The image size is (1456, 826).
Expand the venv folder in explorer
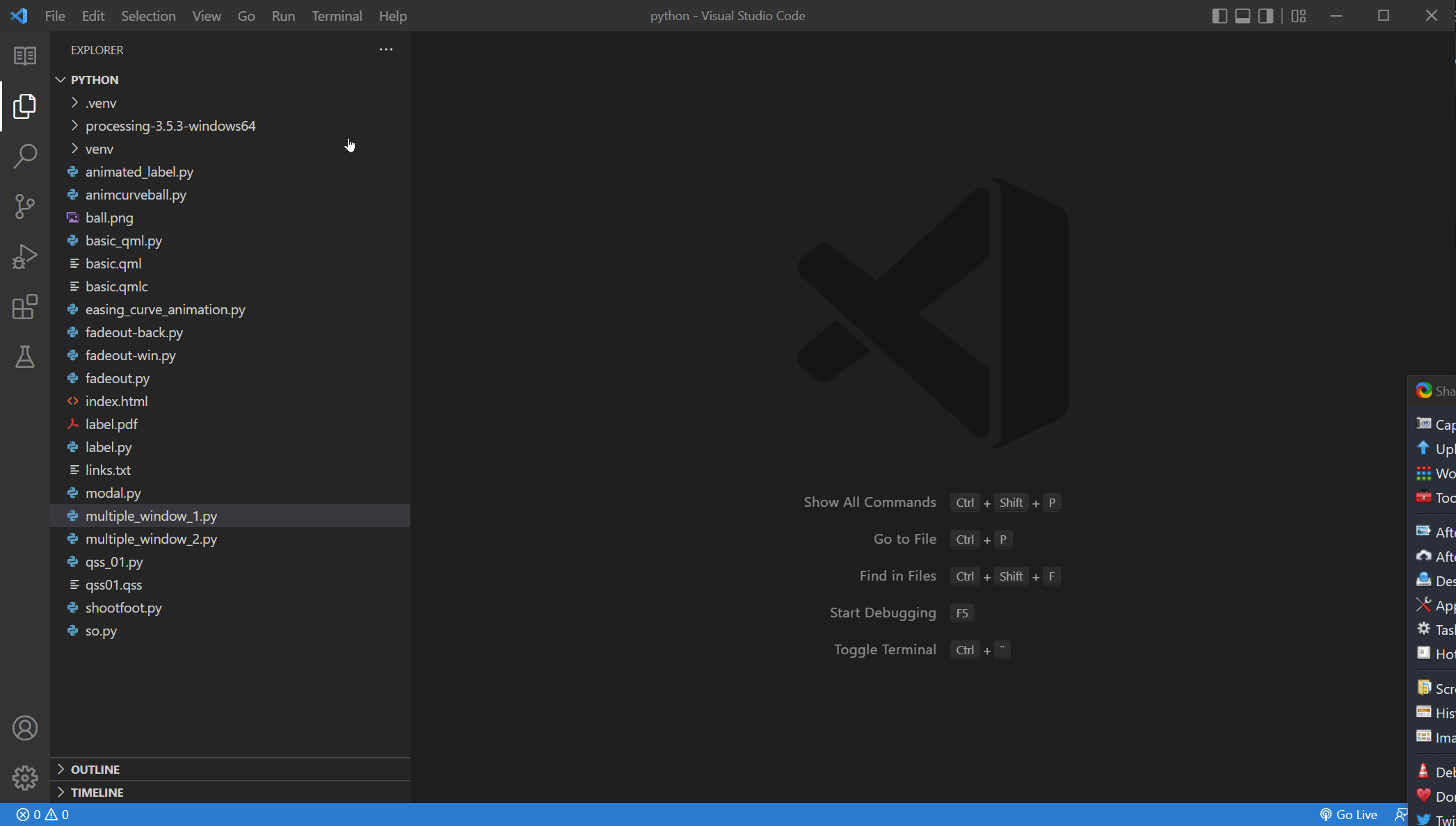coord(99,148)
